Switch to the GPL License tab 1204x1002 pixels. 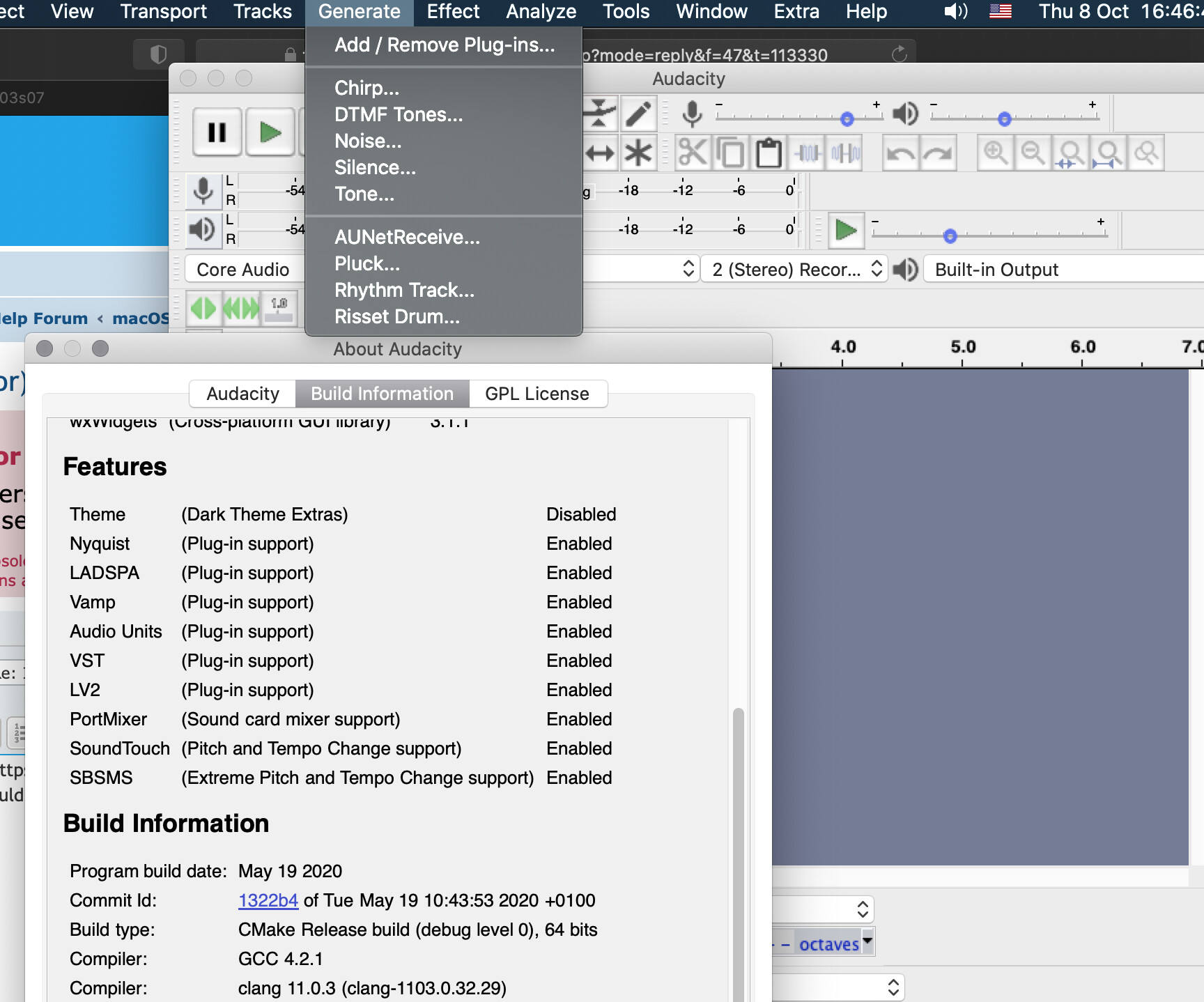coord(537,394)
